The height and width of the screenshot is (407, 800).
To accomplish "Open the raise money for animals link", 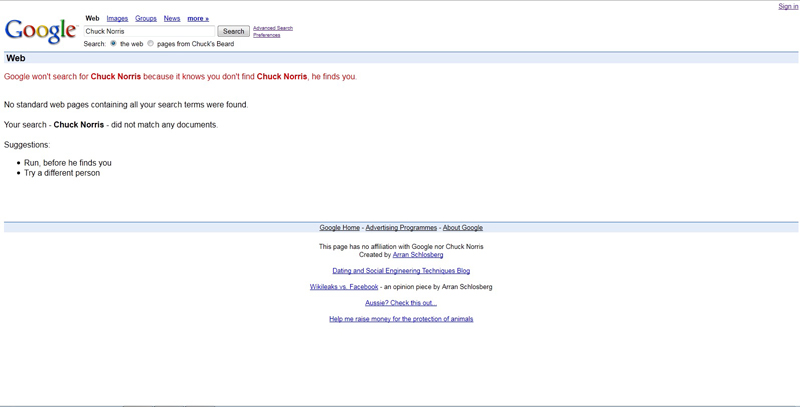I will click(x=401, y=319).
